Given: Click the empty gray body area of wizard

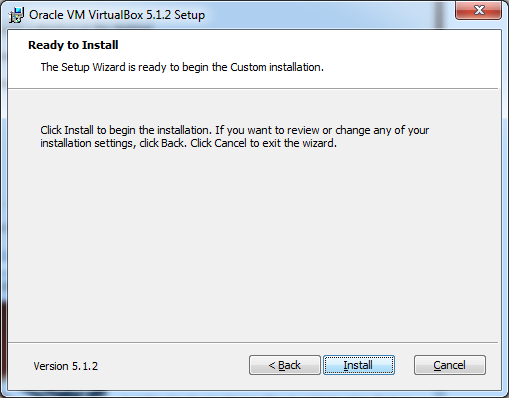Looking at the screenshot, I should coord(253,243).
